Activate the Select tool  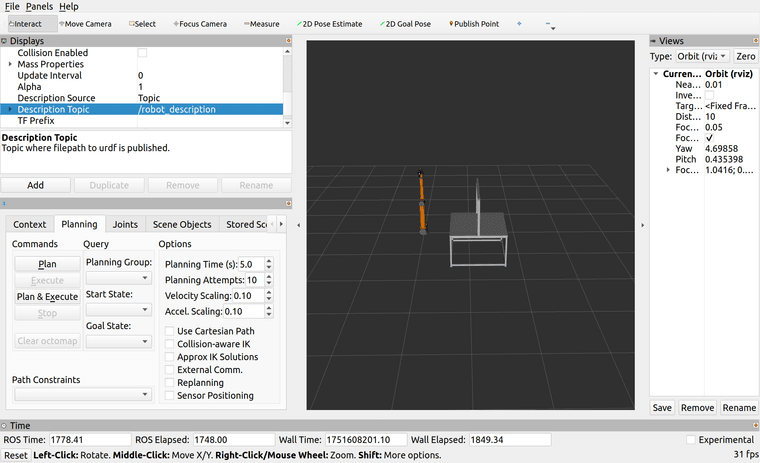point(142,24)
